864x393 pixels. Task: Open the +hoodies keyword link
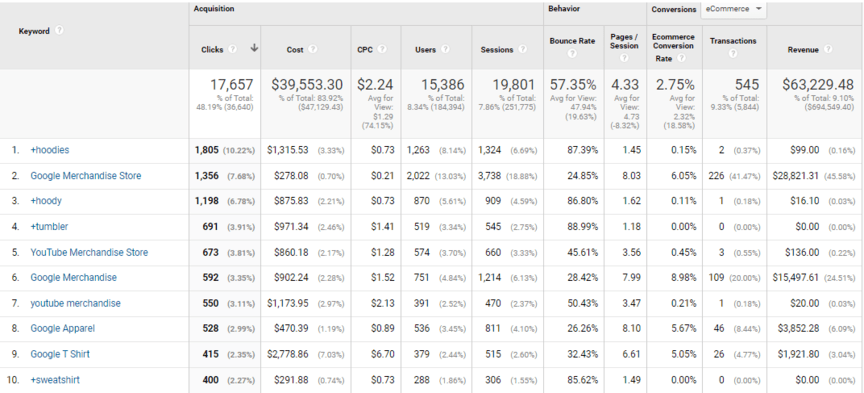[50, 150]
